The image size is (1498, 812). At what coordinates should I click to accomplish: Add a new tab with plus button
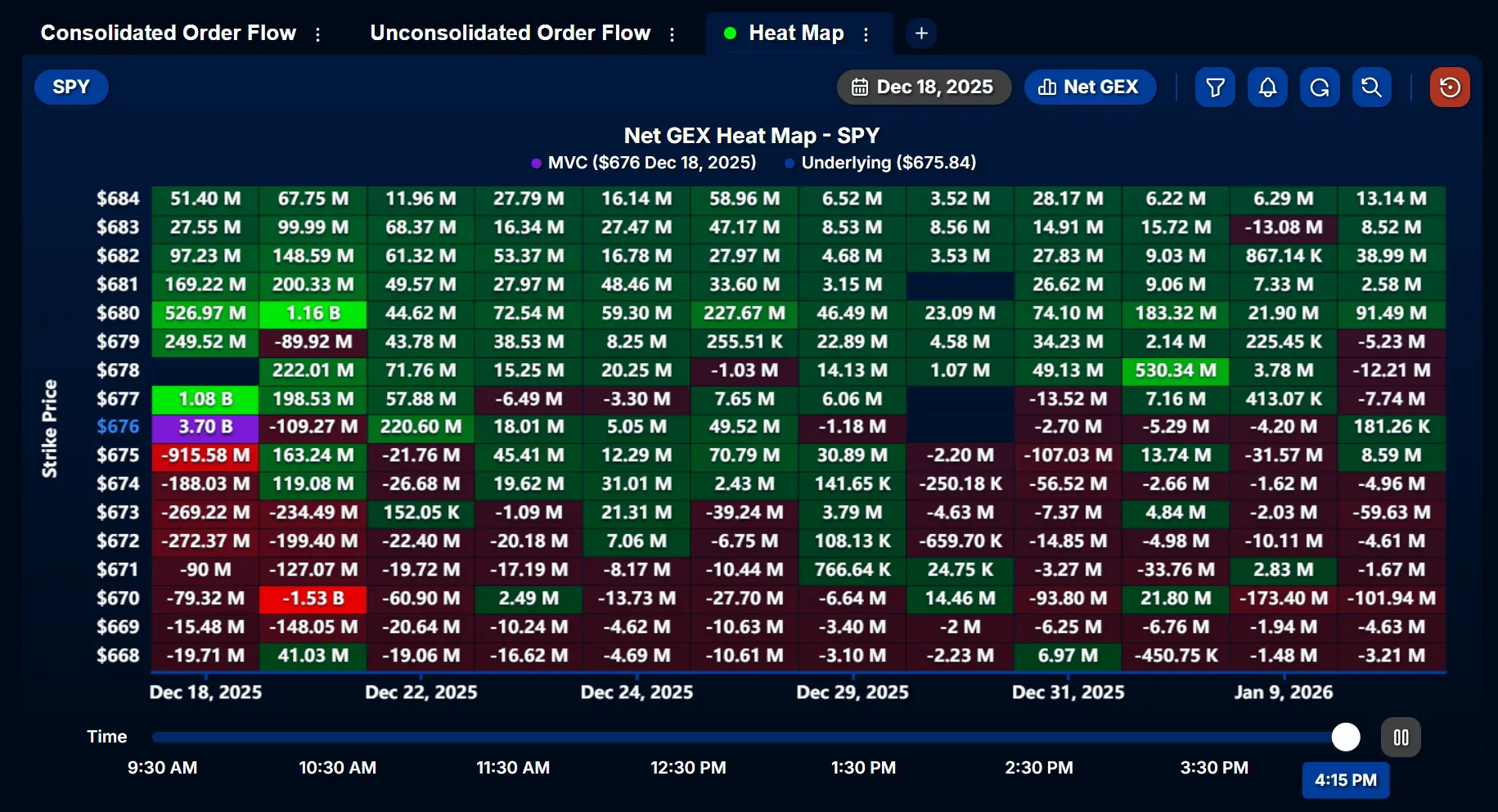tap(921, 34)
